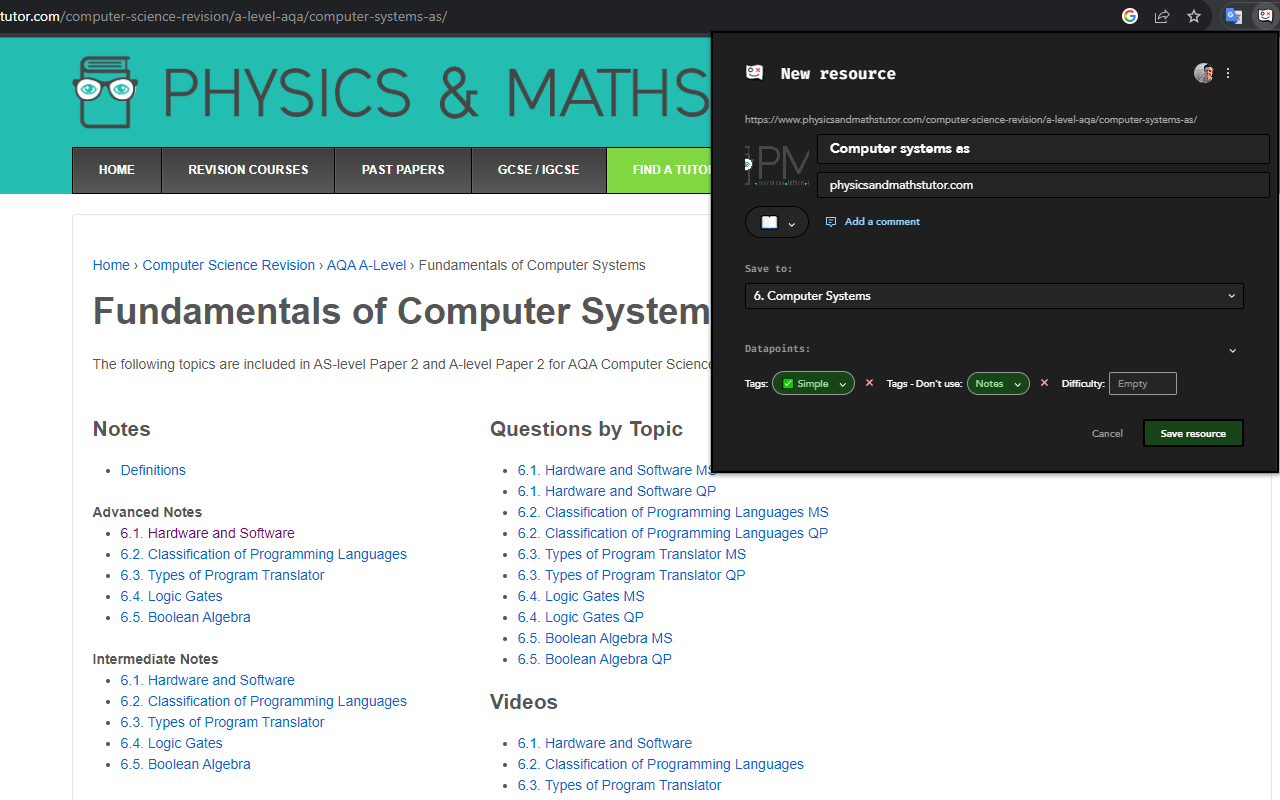Open 6.3 Types of Program Translator MS

(632, 554)
